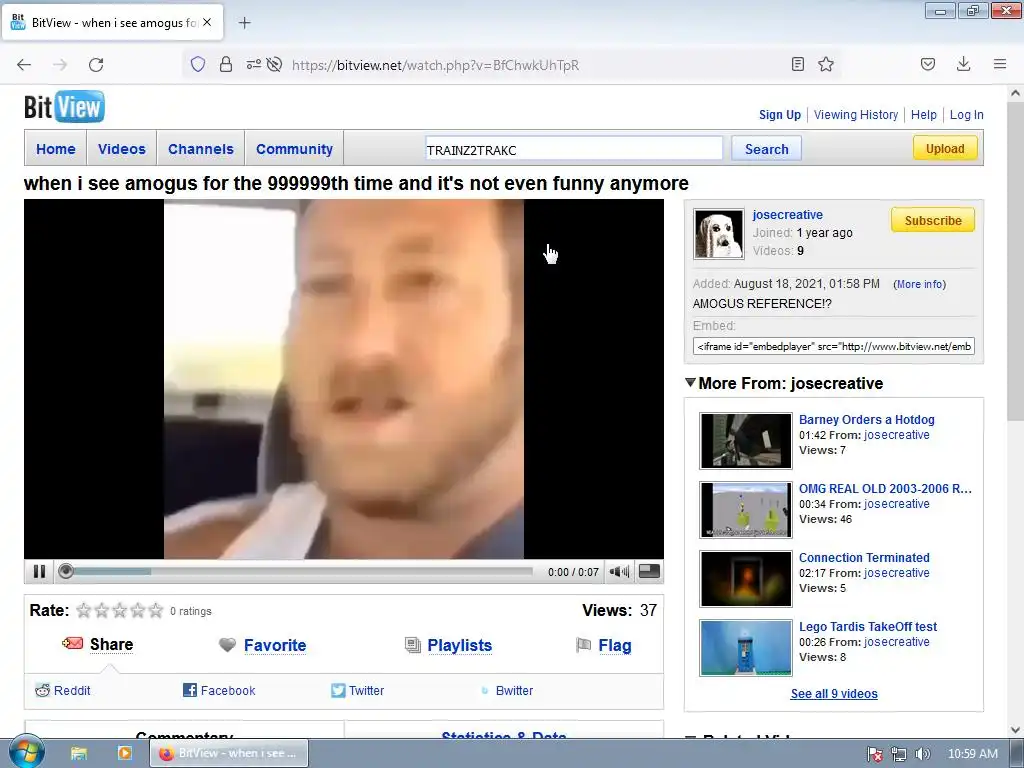Click the system tray speaker icon

pyautogui.click(x=923, y=754)
